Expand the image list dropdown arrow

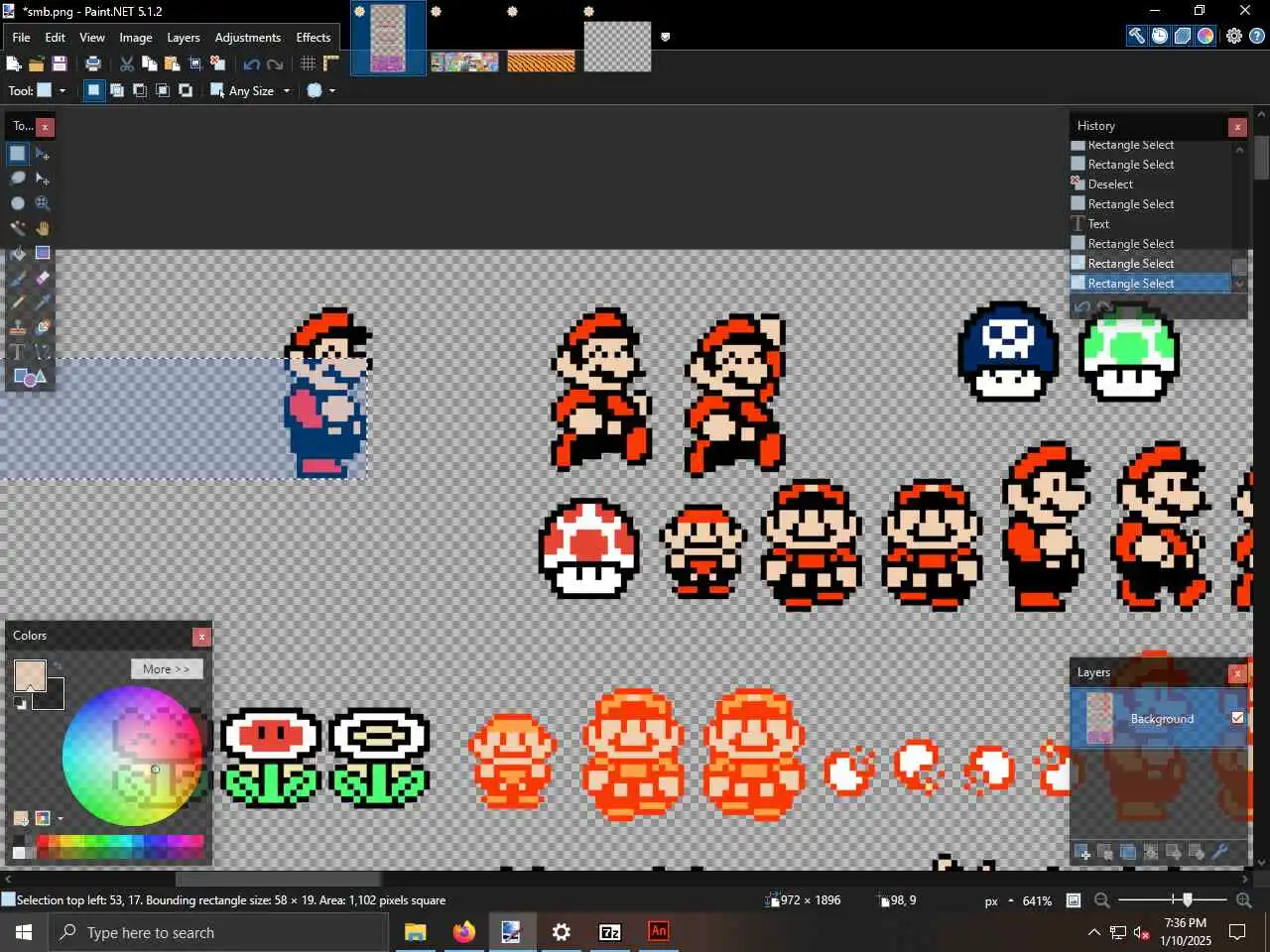[x=666, y=37]
